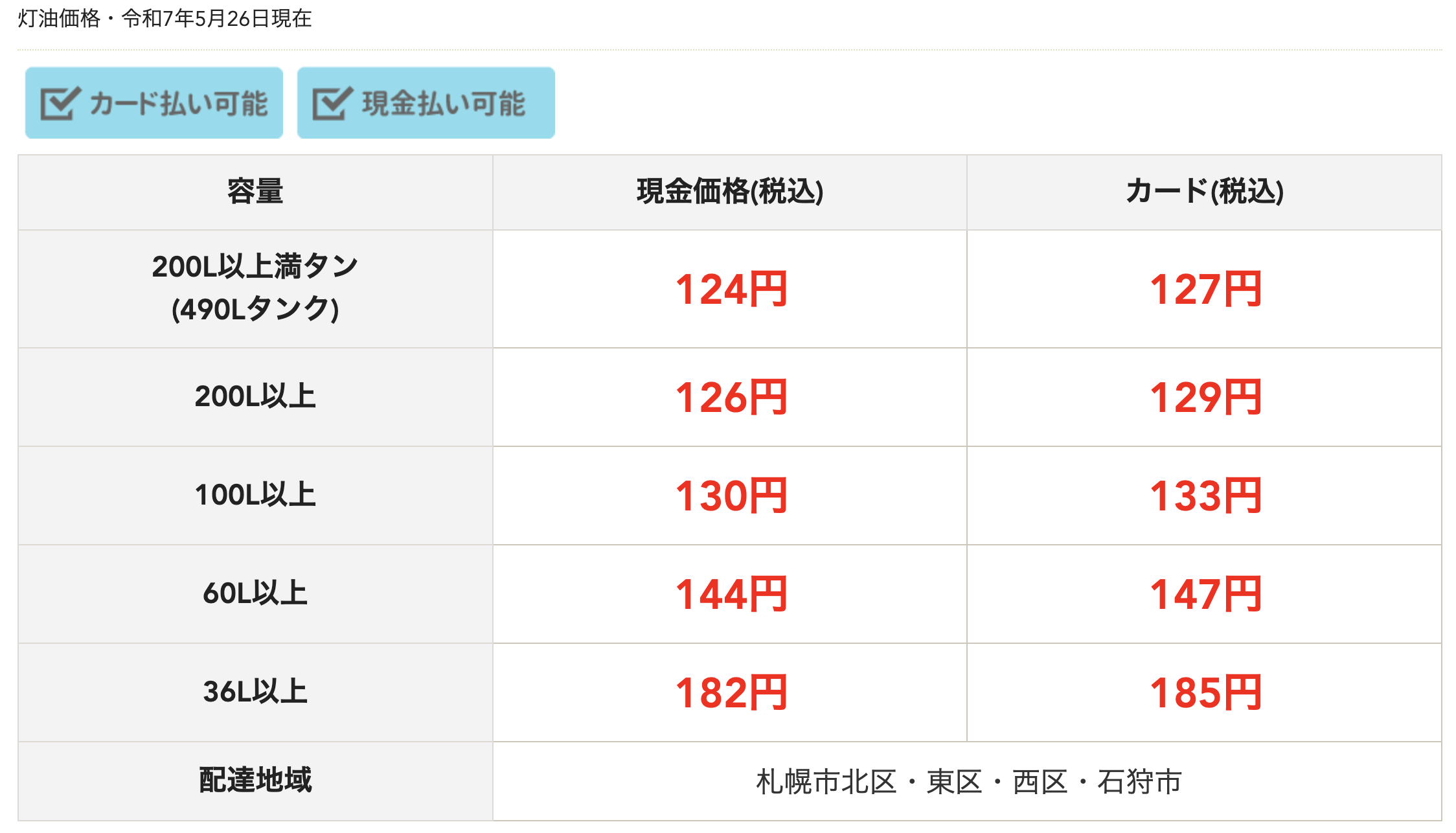
Task: Select the 36L以上 row label
Action: [x=255, y=692]
